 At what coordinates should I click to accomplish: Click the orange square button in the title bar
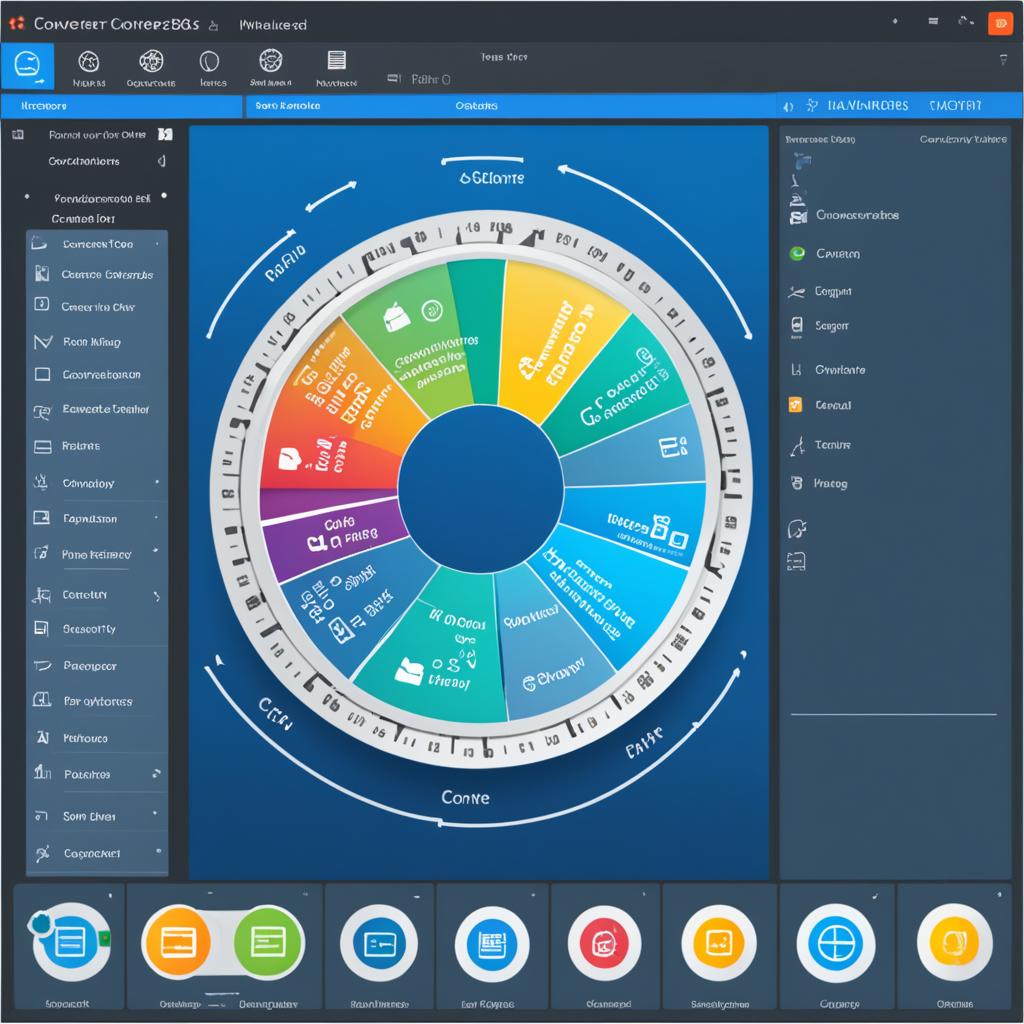coord(999,24)
